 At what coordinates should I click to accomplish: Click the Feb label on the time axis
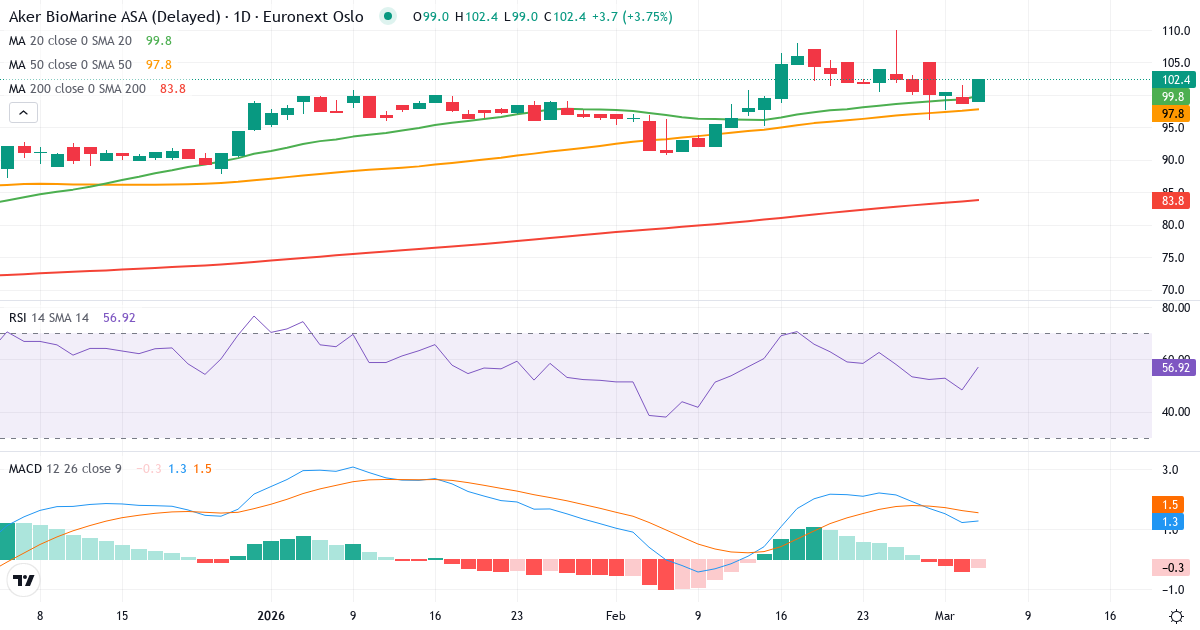(616, 617)
